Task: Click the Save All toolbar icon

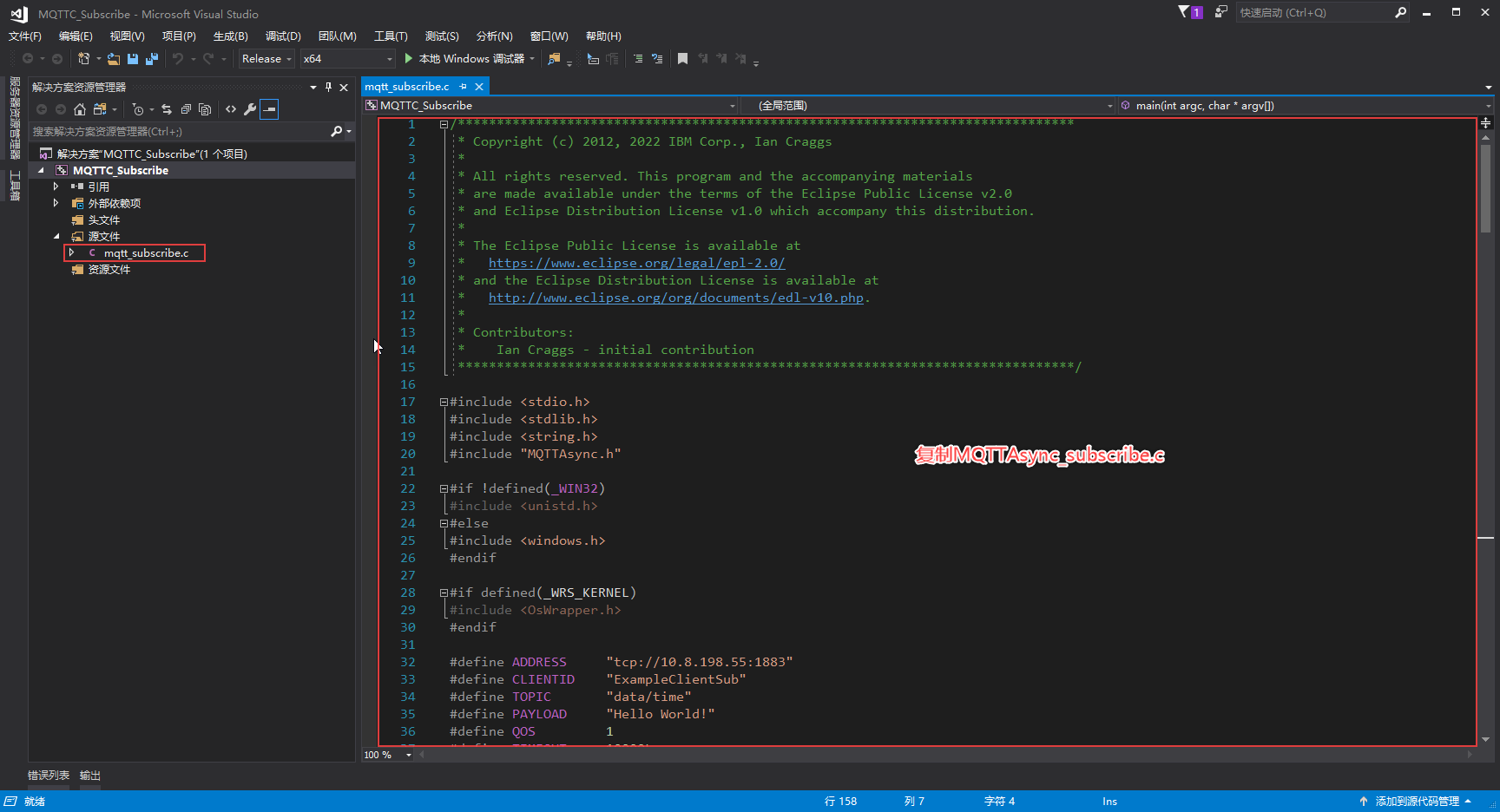Action: tap(151, 59)
